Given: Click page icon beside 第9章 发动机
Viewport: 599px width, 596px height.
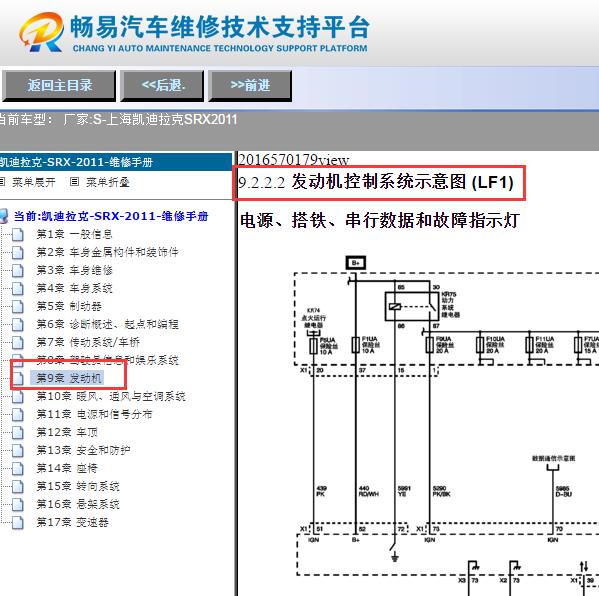Looking at the screenshot, I should 18,379.
